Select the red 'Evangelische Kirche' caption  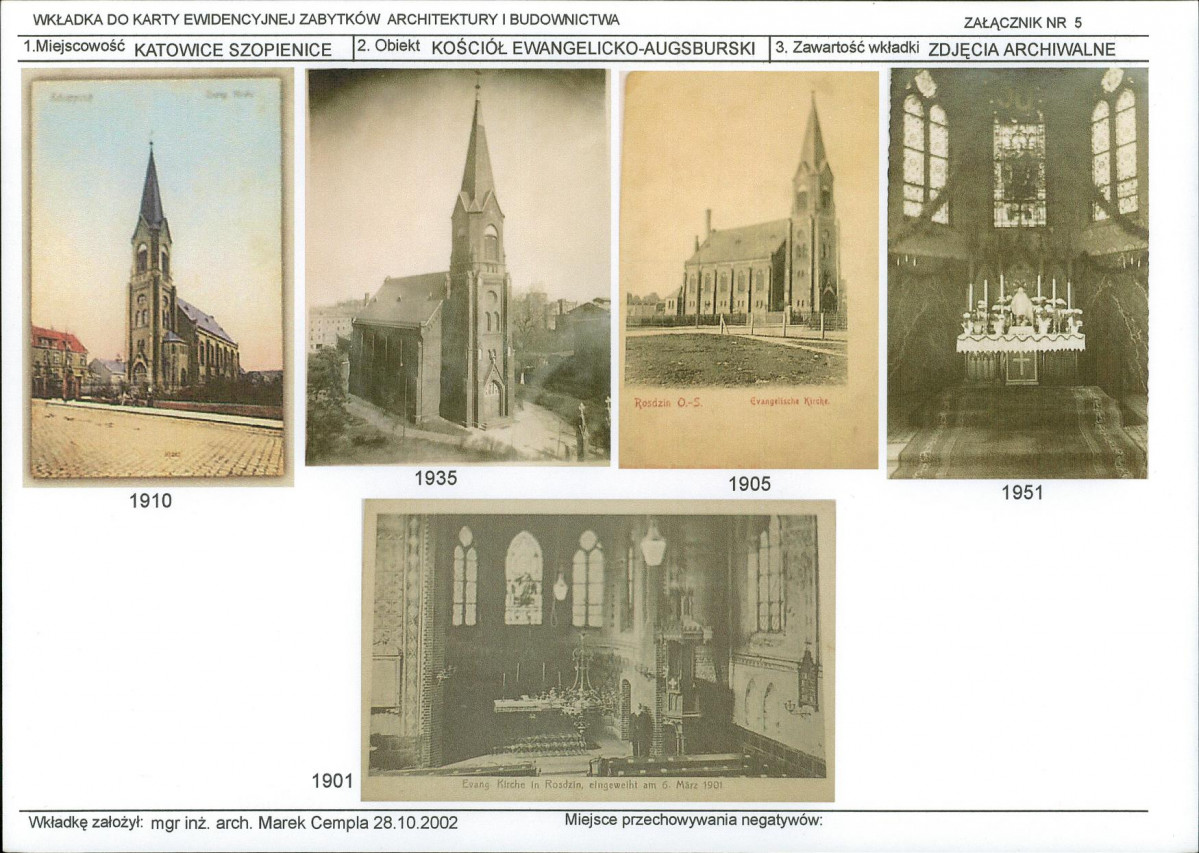(788, 402)
